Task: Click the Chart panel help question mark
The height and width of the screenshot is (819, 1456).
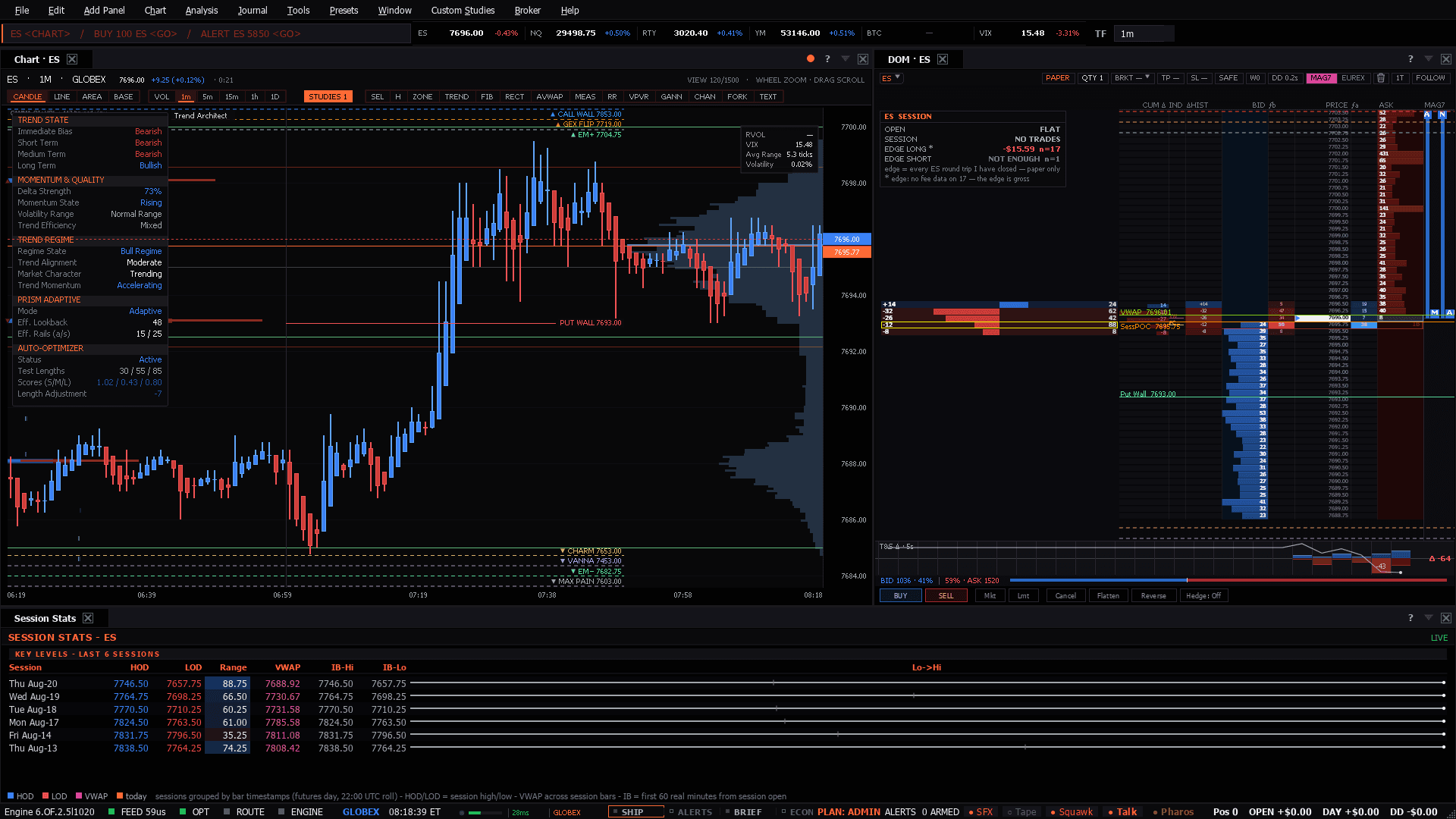Action: 827,59
